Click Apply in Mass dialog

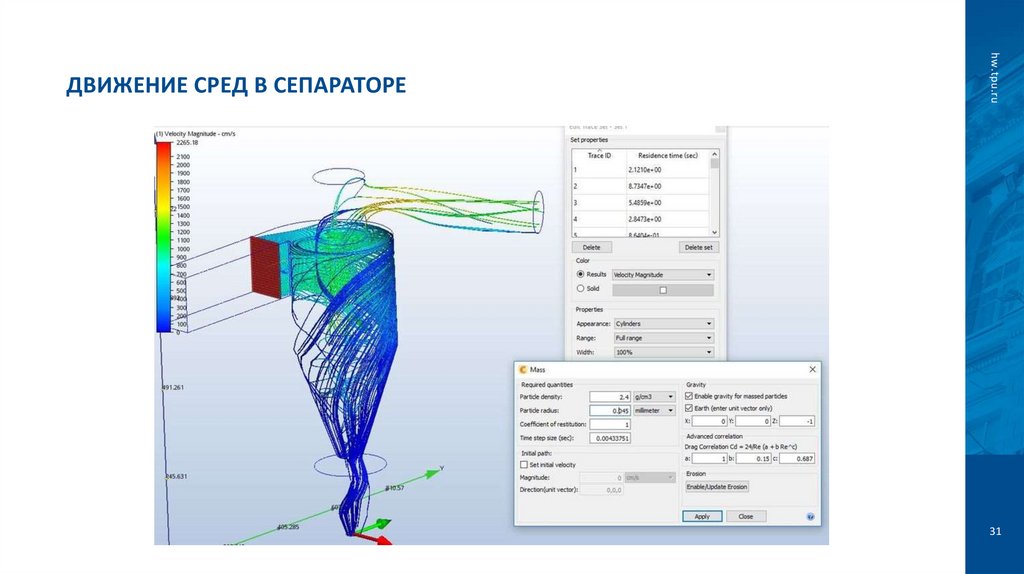point(702,517)
